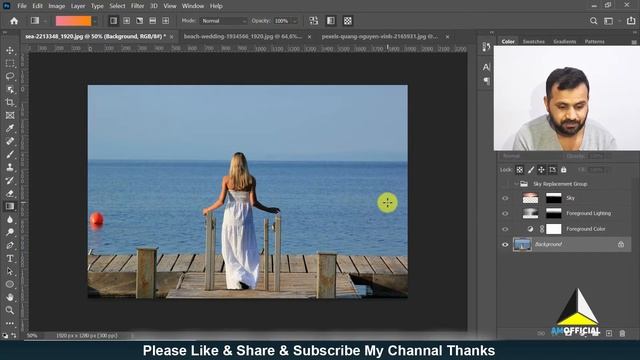The width and height of the screenshot is (640, 360).
Task: Choose Angle Gradient style icon
Action: coord(140,21)
